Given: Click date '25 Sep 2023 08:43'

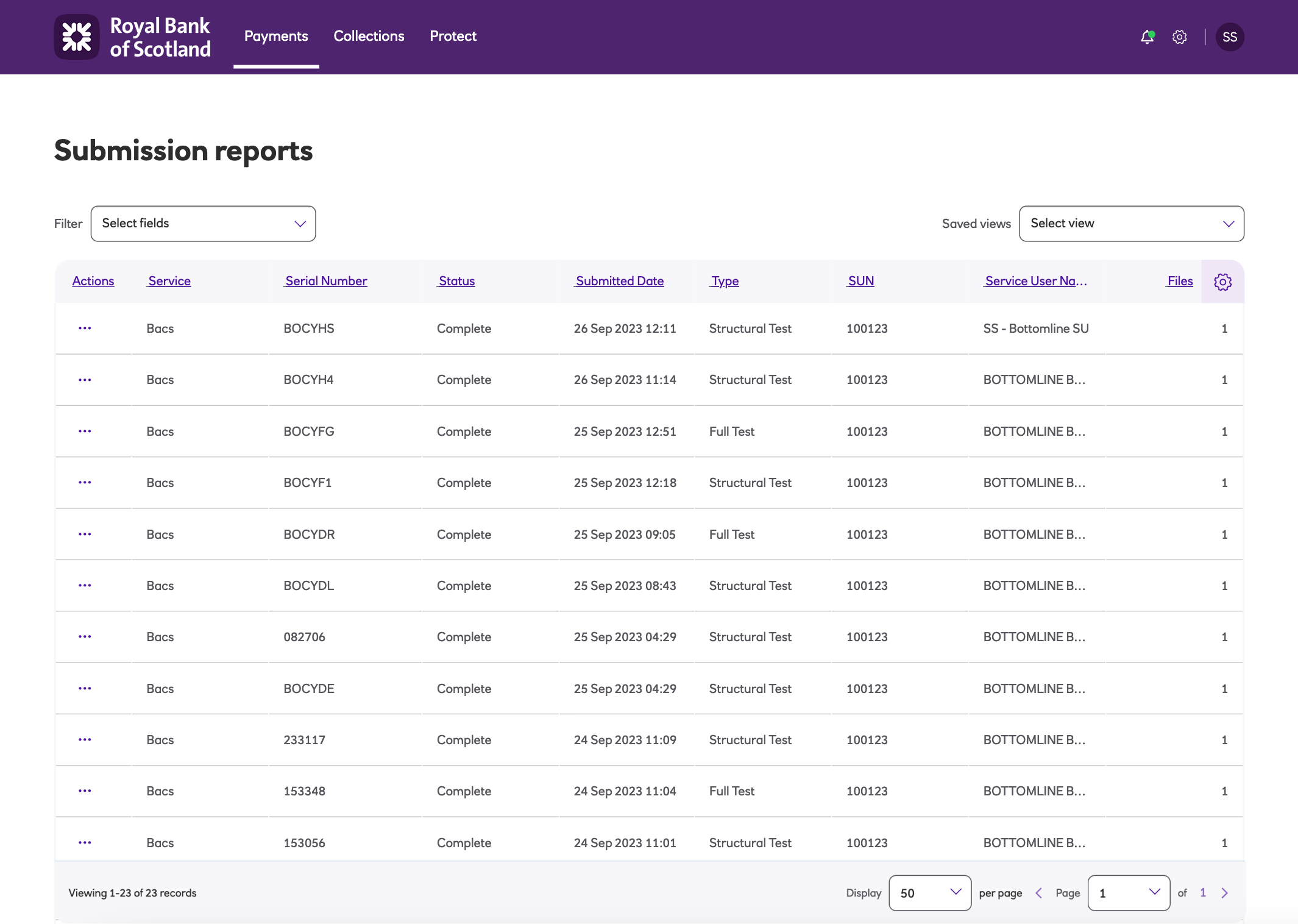Looking at the screenshot, I should click(625, 586).
